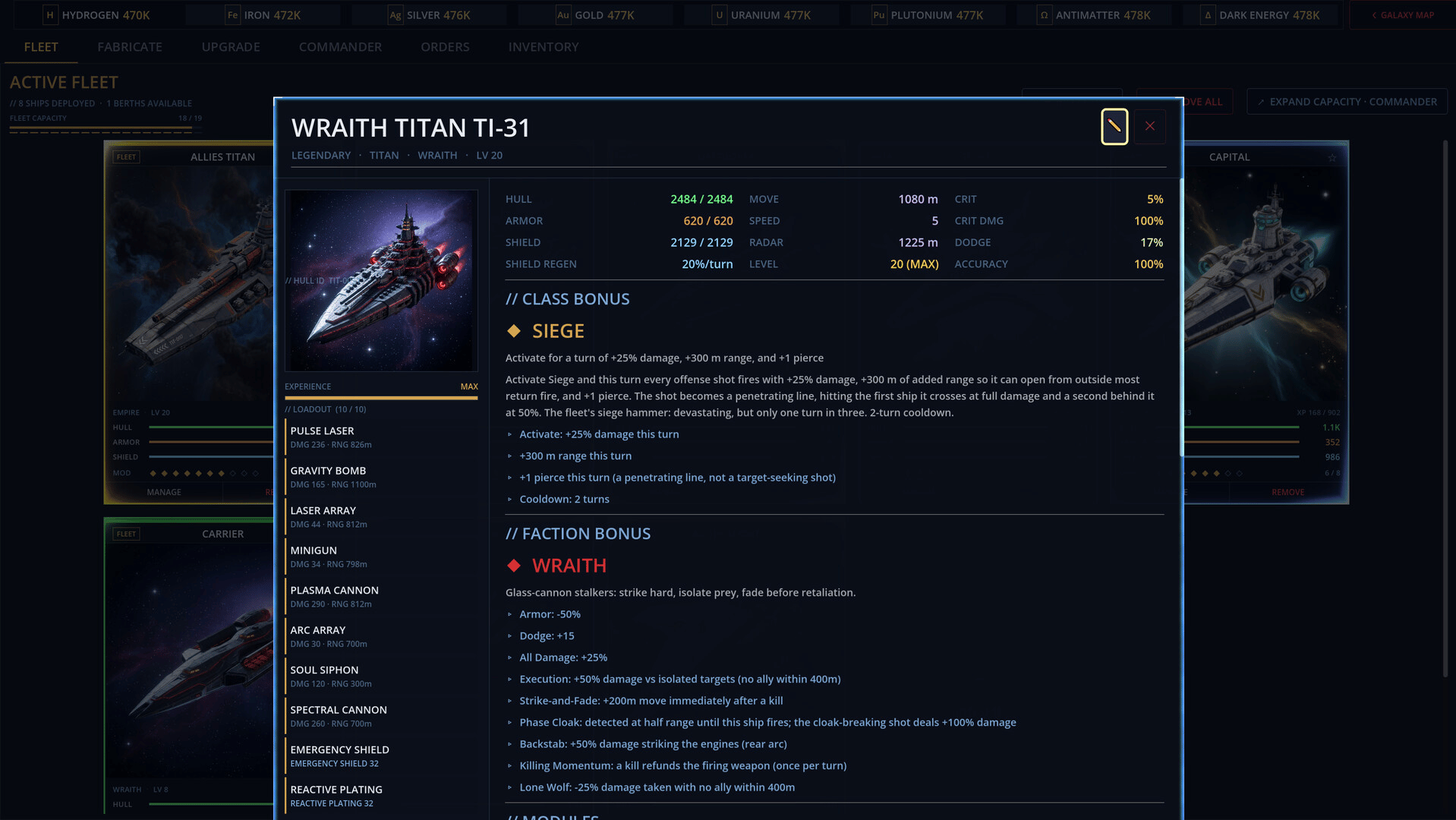The image size is (1456, 820).
Task: Click the FLEET badge on Allies Titan card
Action: tap(126, 157)
